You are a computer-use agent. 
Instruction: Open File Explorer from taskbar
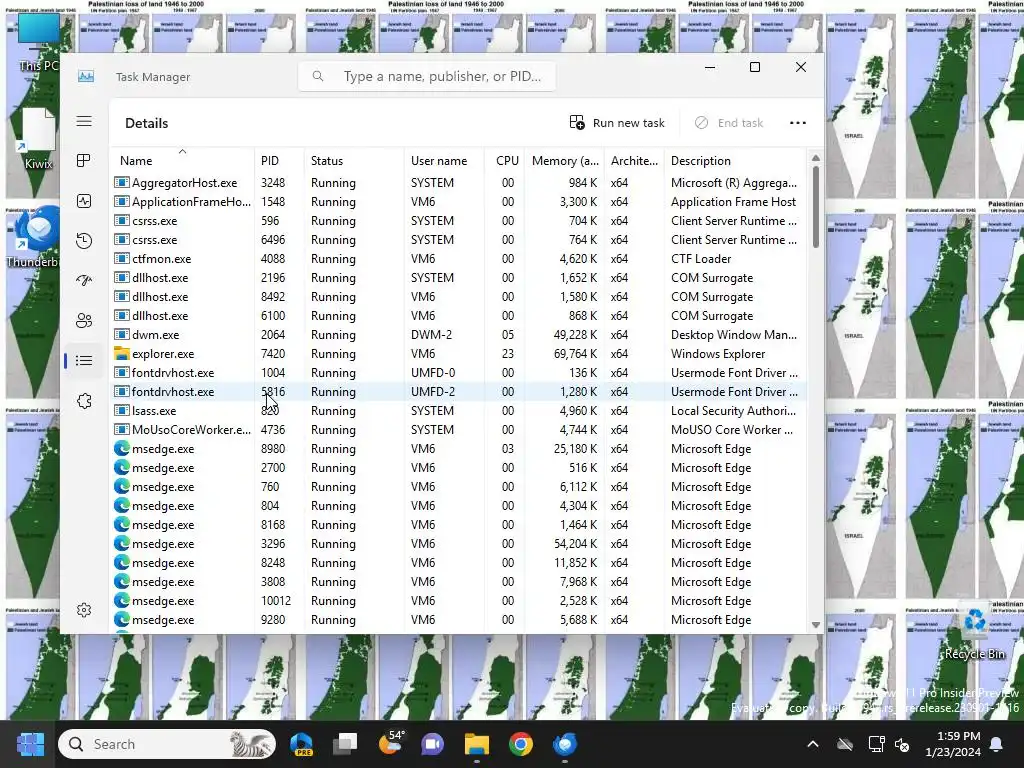477,744
